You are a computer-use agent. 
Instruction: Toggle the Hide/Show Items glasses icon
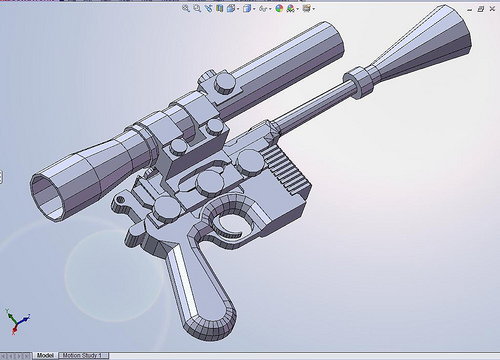263,9
